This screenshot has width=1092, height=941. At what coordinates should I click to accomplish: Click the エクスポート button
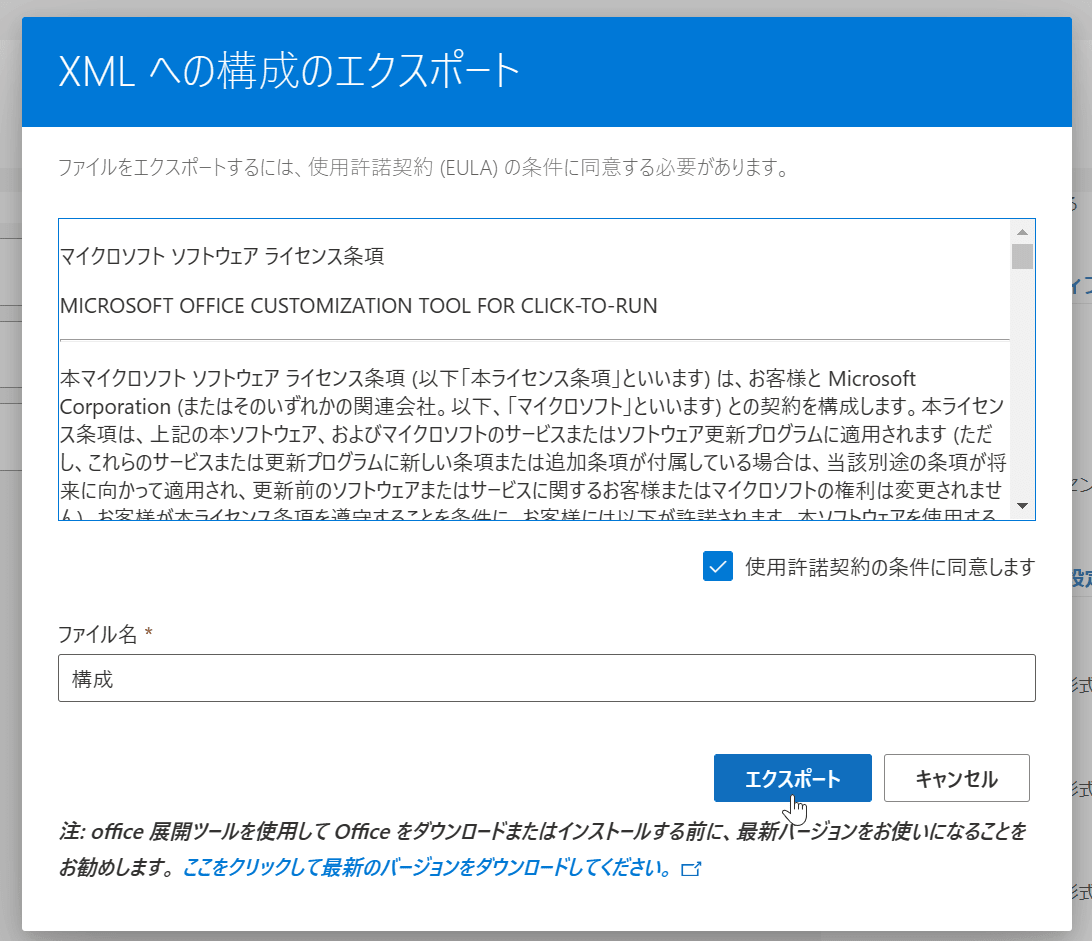click(793, 778)
